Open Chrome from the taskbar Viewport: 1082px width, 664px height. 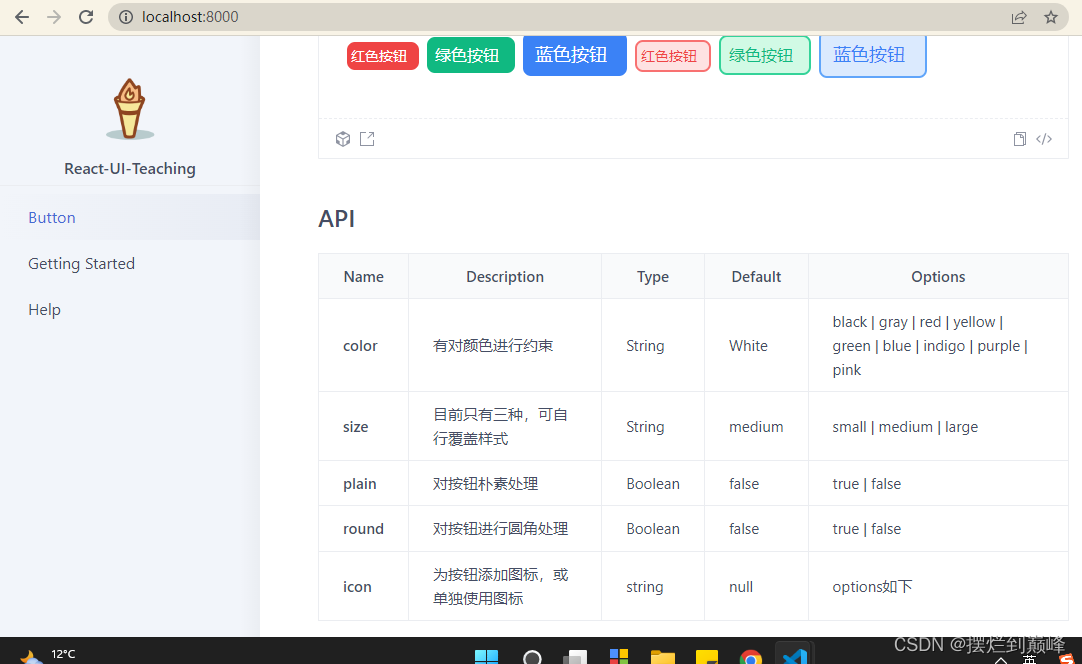(751, 656)
